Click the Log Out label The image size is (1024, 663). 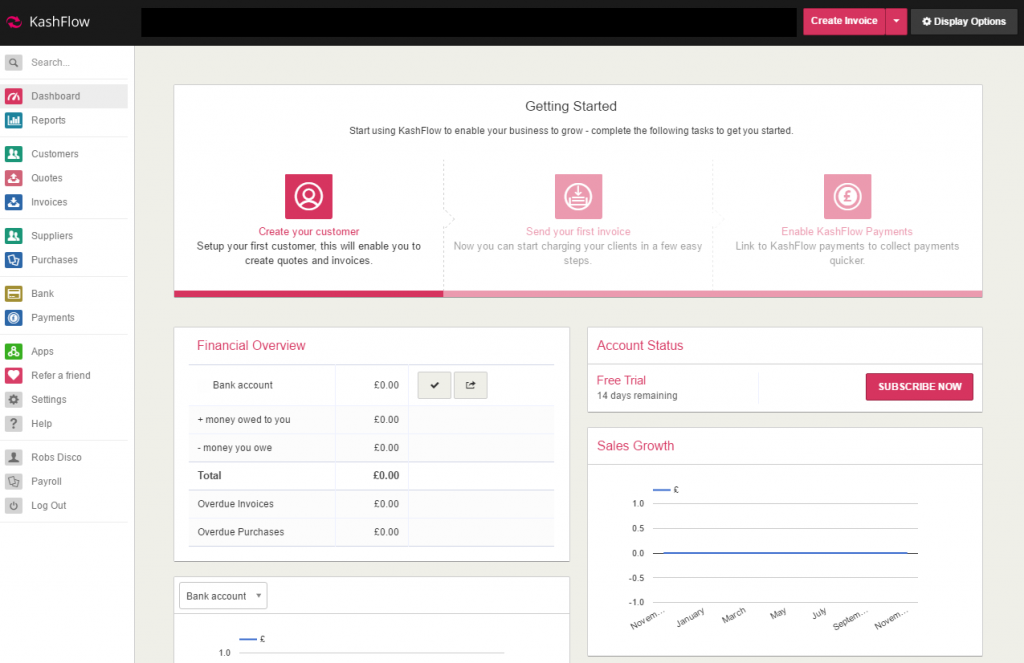49,506
